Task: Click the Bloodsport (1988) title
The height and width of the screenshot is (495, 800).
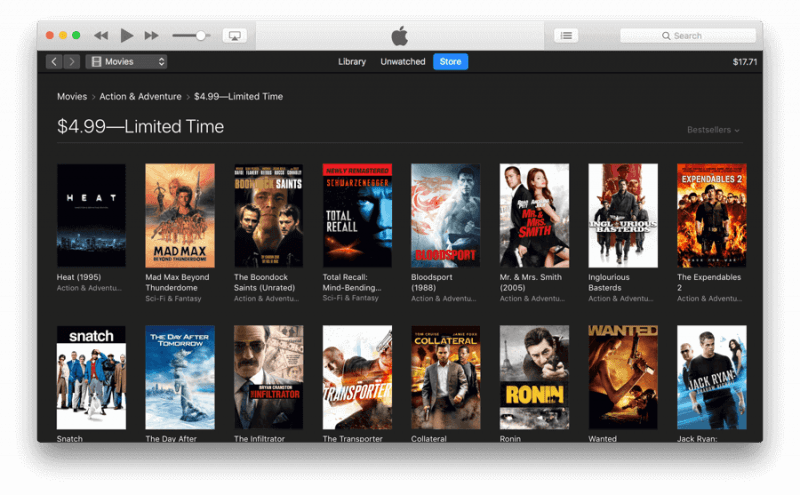Action: (x=432, y=282)
